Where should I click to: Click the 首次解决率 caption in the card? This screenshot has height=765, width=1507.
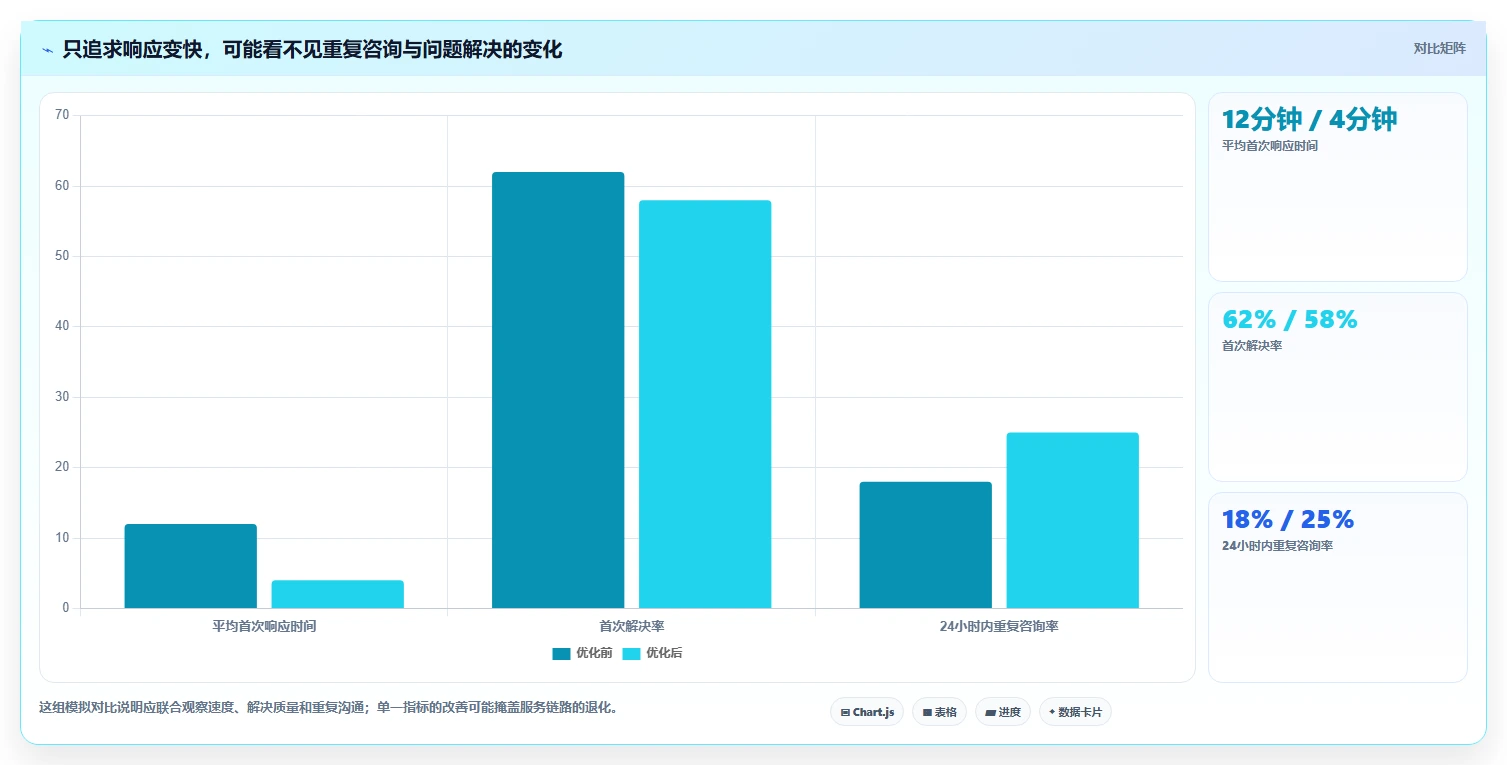[1252, 346]
